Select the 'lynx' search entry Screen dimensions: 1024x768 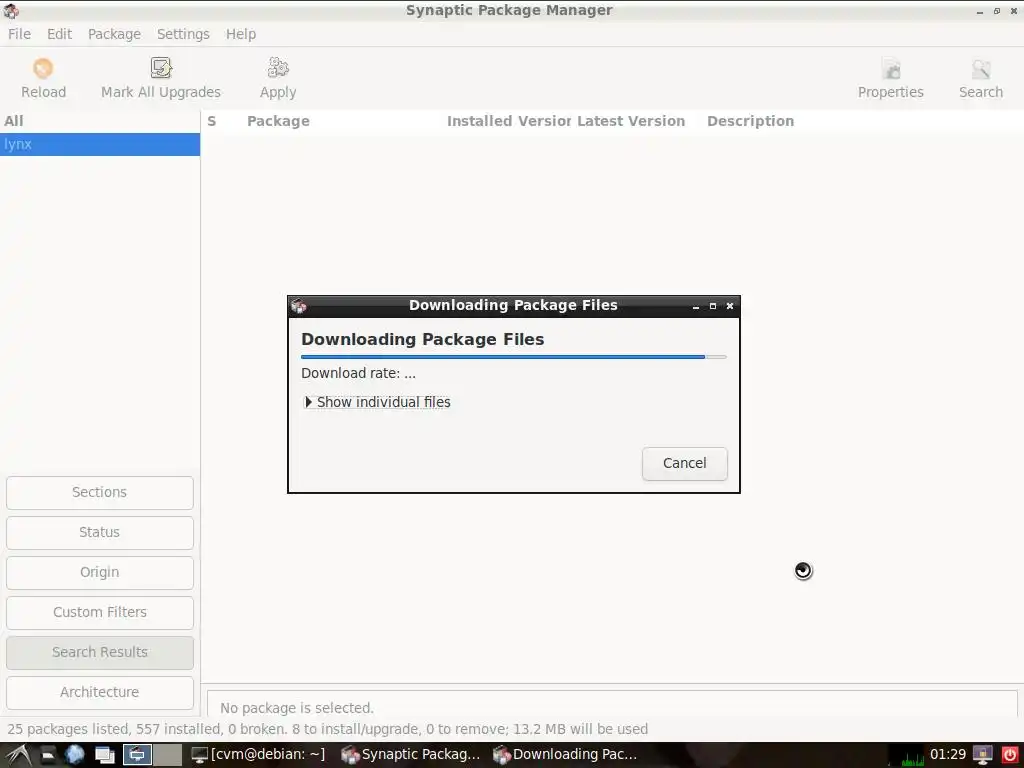pyautogui.click(x=100, y=144)
